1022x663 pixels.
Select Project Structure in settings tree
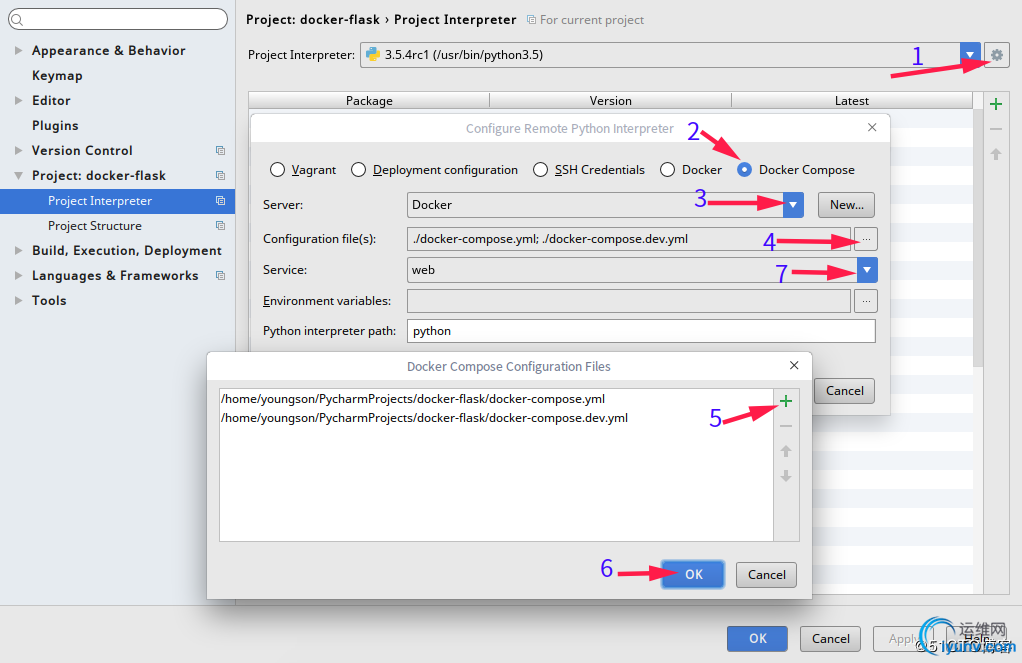pyautogui.click(x=95, y=226)
